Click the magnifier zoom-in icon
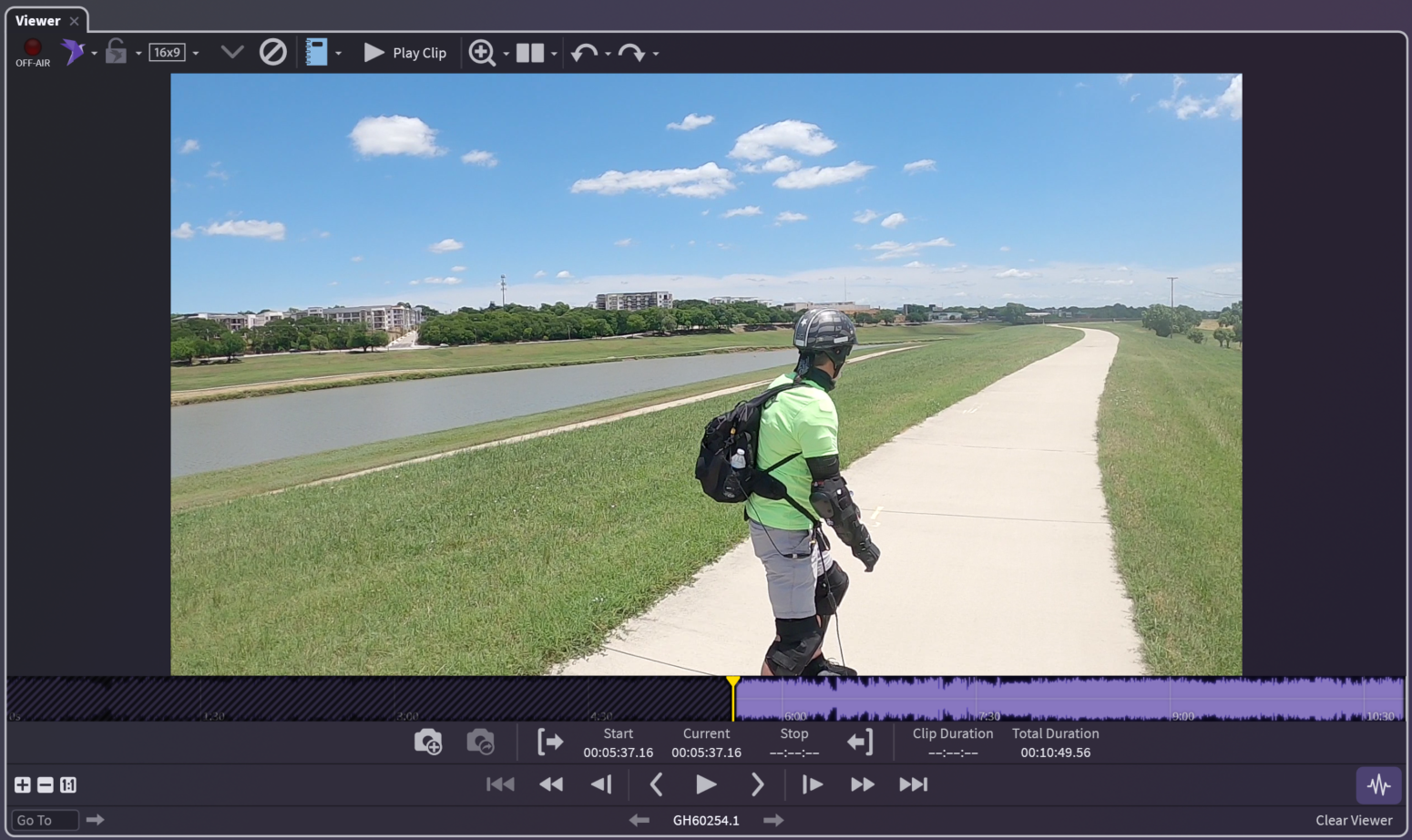 (x=481, y=53)
